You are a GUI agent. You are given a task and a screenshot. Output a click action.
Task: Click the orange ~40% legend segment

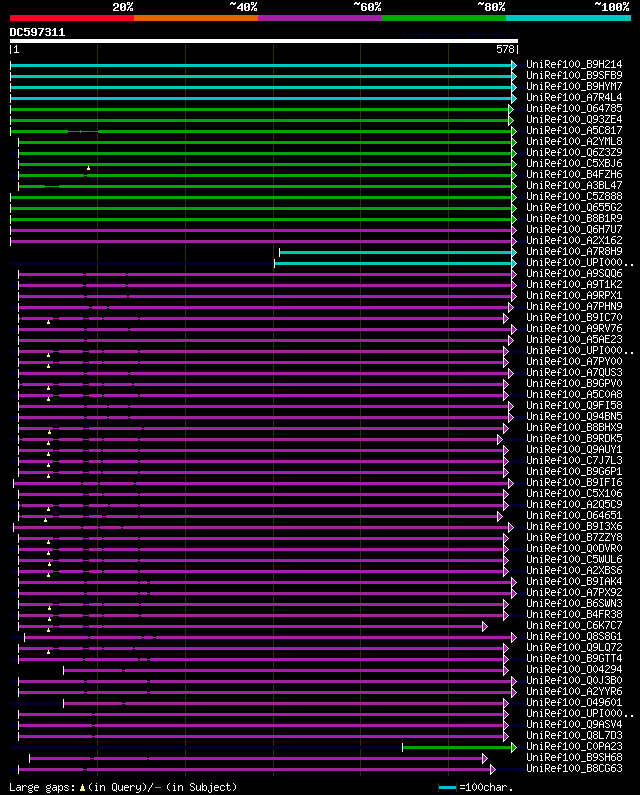(x=196, y=18)
